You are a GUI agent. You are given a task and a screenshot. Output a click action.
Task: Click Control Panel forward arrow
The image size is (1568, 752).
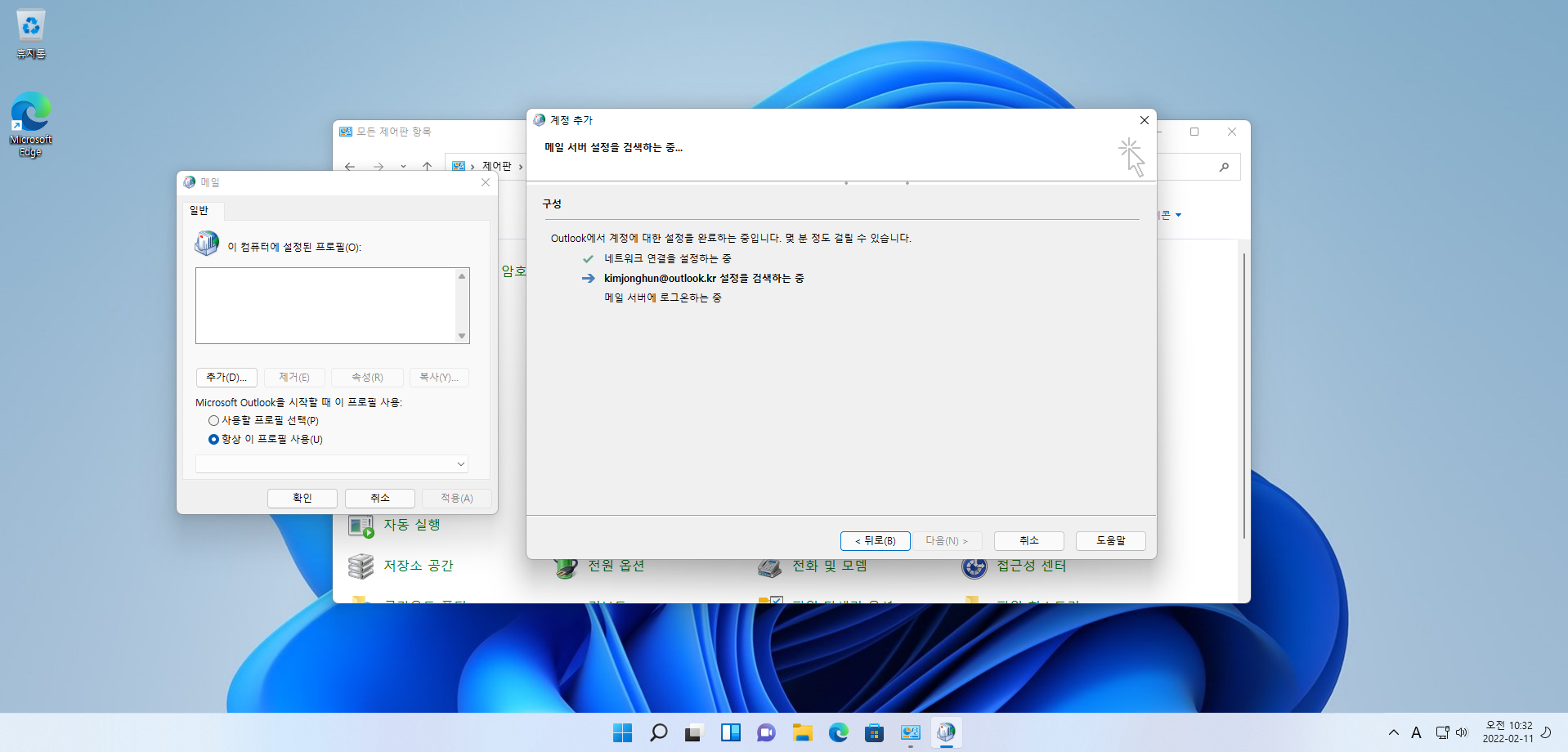(x=379, y=166)
